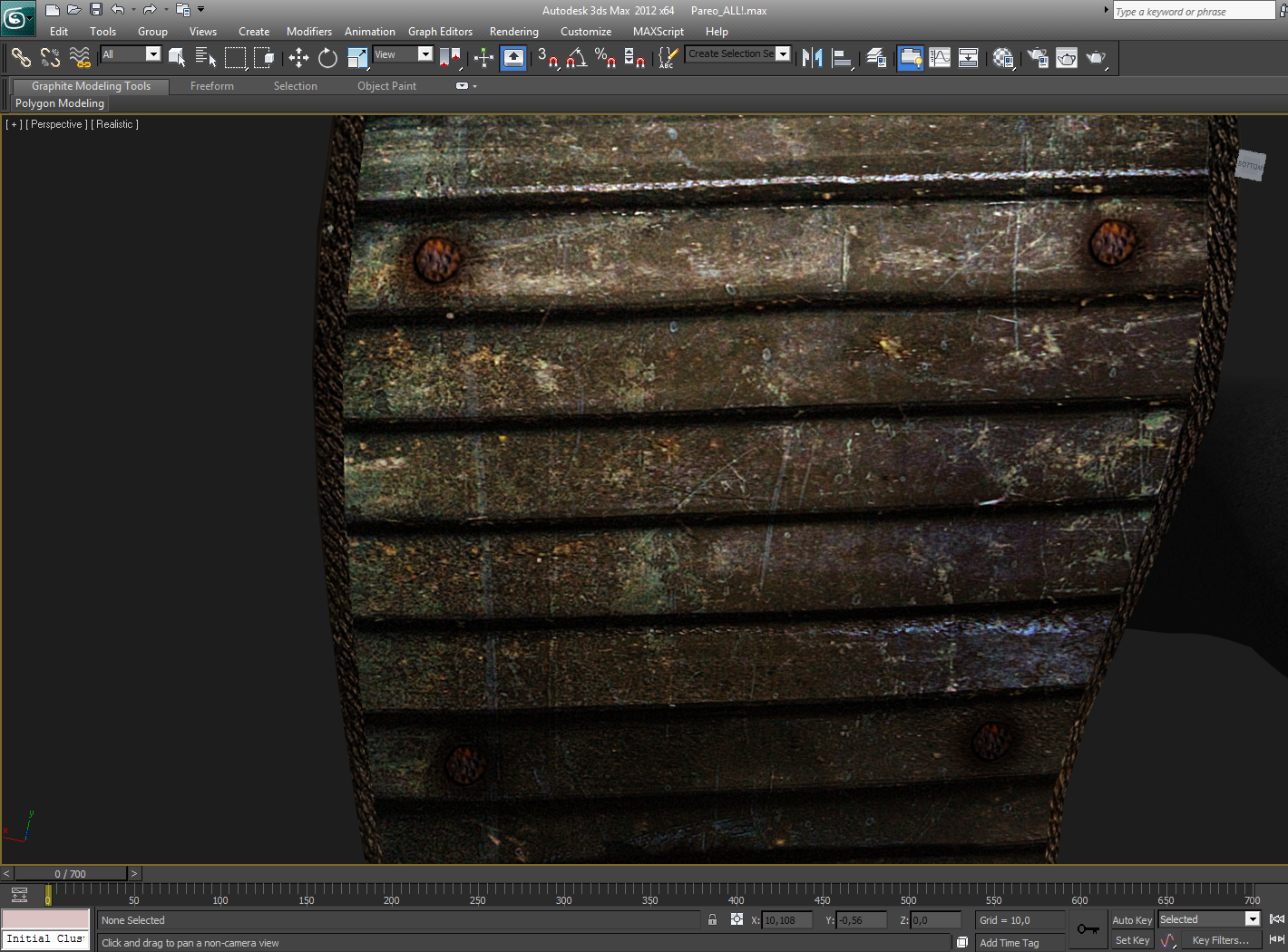Click the 0 / 700 time slider
1288x952 pixels.
pyautogui.click(x=70, y=874)
